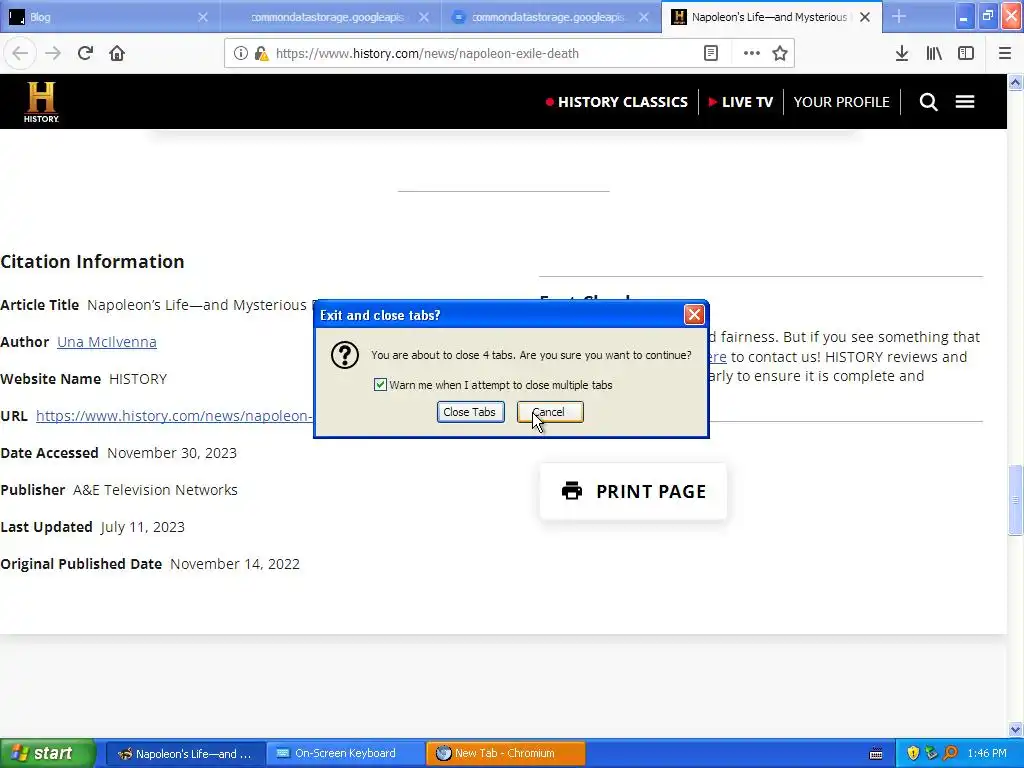Switch to New Tab - Chromium window
The height and width of the screenshot is (768, 1024).
(x=505, y=754)
